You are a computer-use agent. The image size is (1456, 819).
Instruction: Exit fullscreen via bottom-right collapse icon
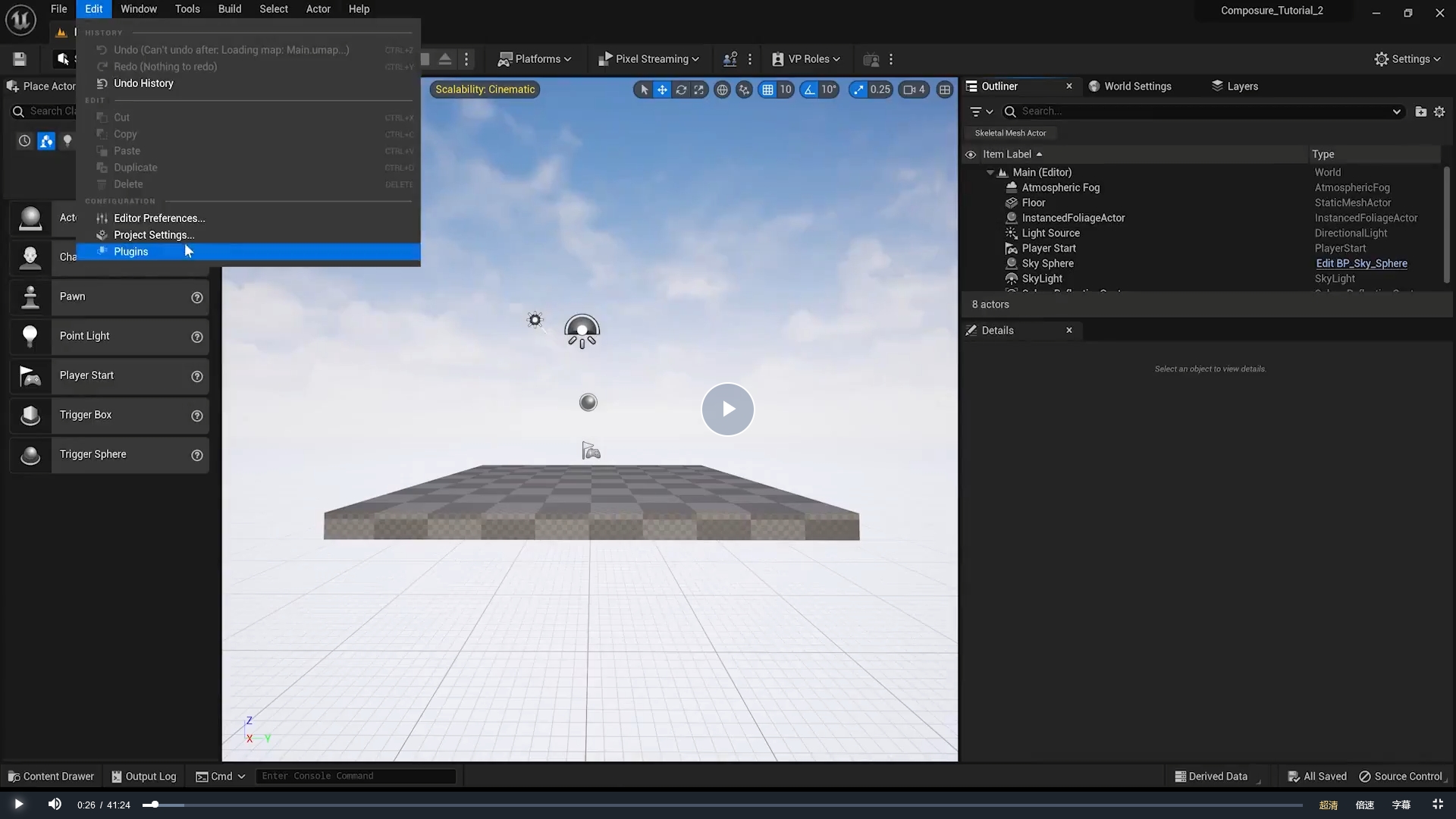pyautogui.click(x=1437, y=804)
